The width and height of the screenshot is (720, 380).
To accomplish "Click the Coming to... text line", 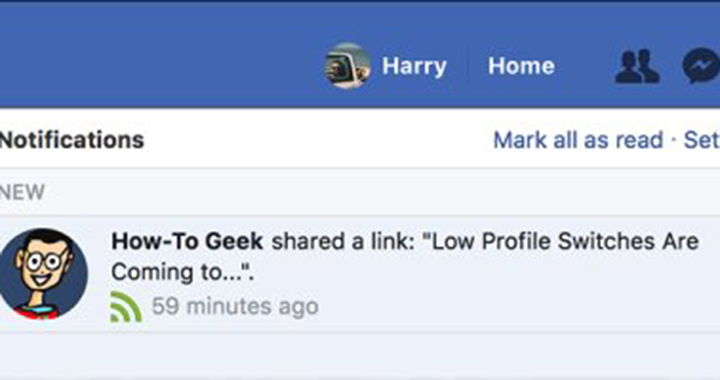I will click(182, 273).
